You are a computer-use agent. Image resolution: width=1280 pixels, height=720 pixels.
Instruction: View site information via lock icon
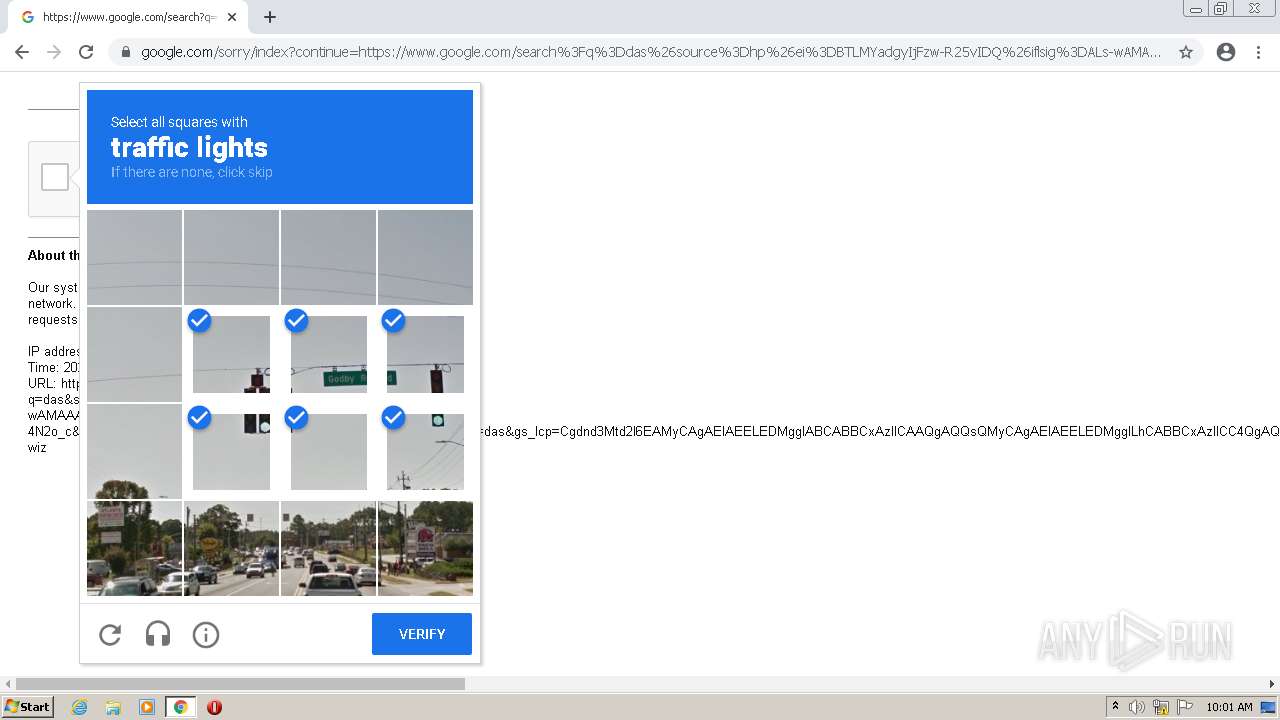coord(126,52)
